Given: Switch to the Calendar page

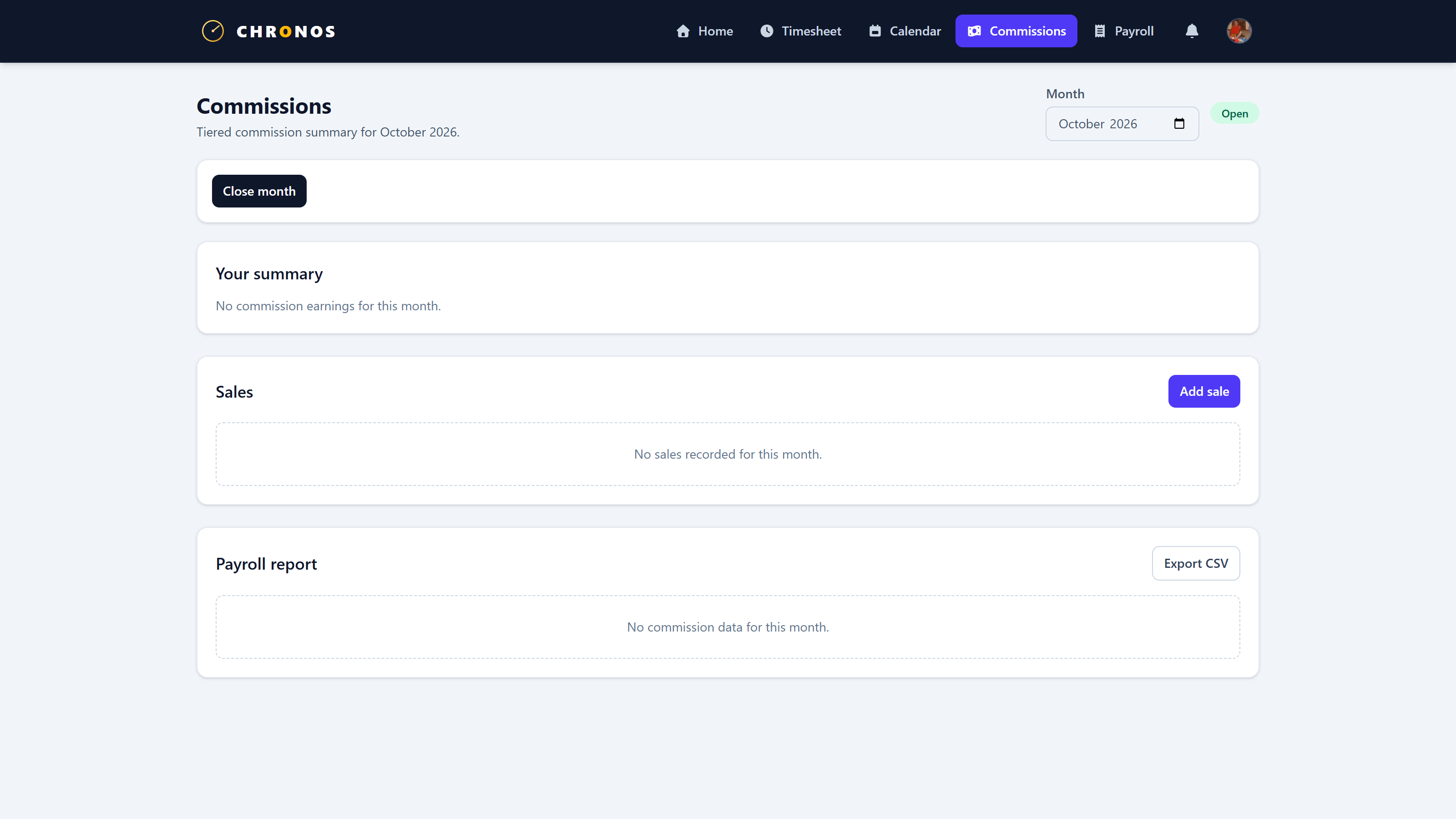Looking at the screenshot, I should point(905,31).
